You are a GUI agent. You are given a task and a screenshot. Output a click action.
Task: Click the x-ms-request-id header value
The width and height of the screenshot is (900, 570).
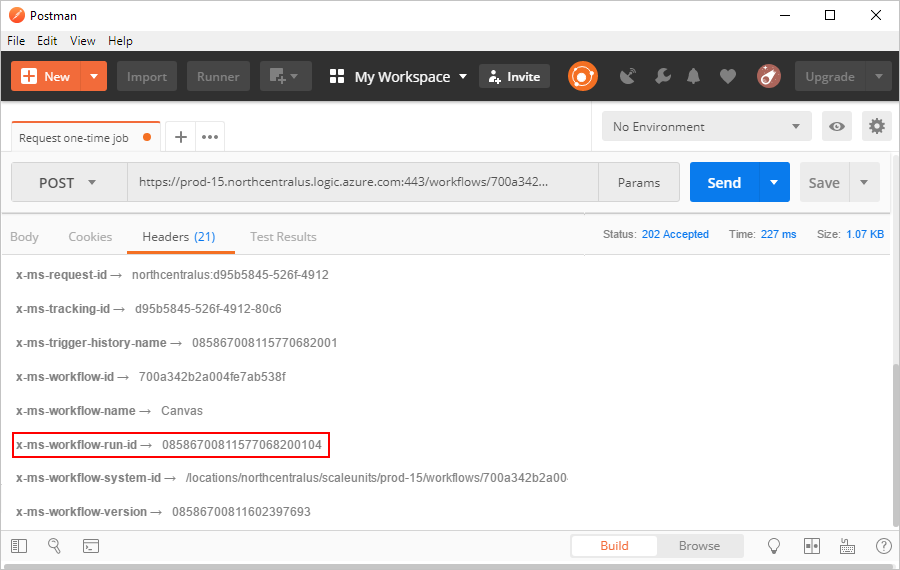coord(230,275)
